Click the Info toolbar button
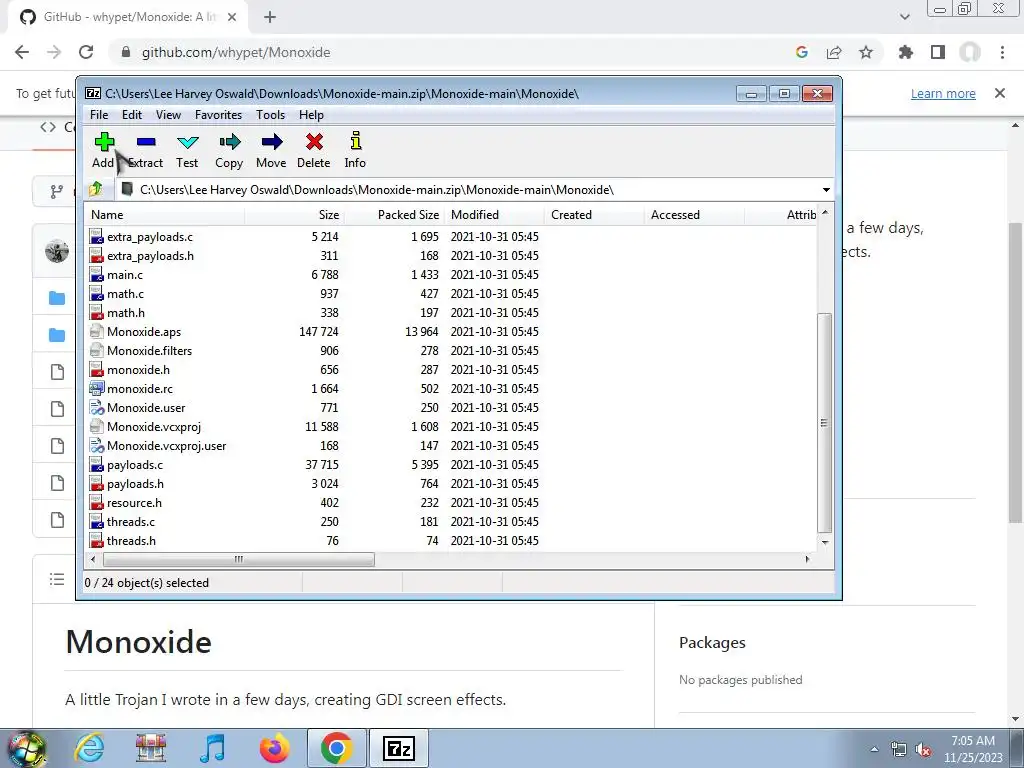 click(x=355, y=151)
